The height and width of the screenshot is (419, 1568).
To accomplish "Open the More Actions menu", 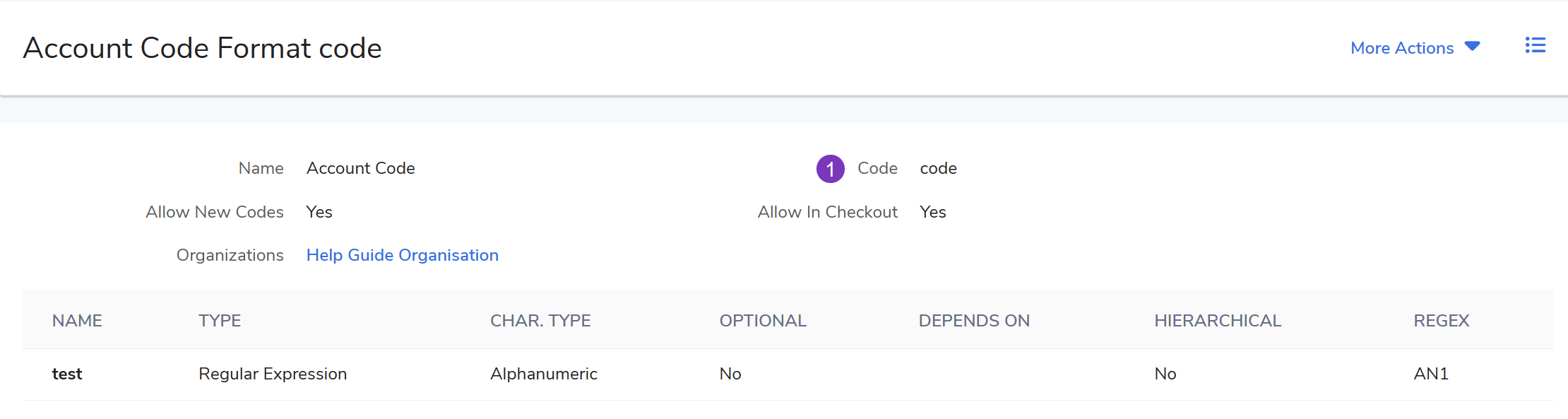I will (1415, 47).
